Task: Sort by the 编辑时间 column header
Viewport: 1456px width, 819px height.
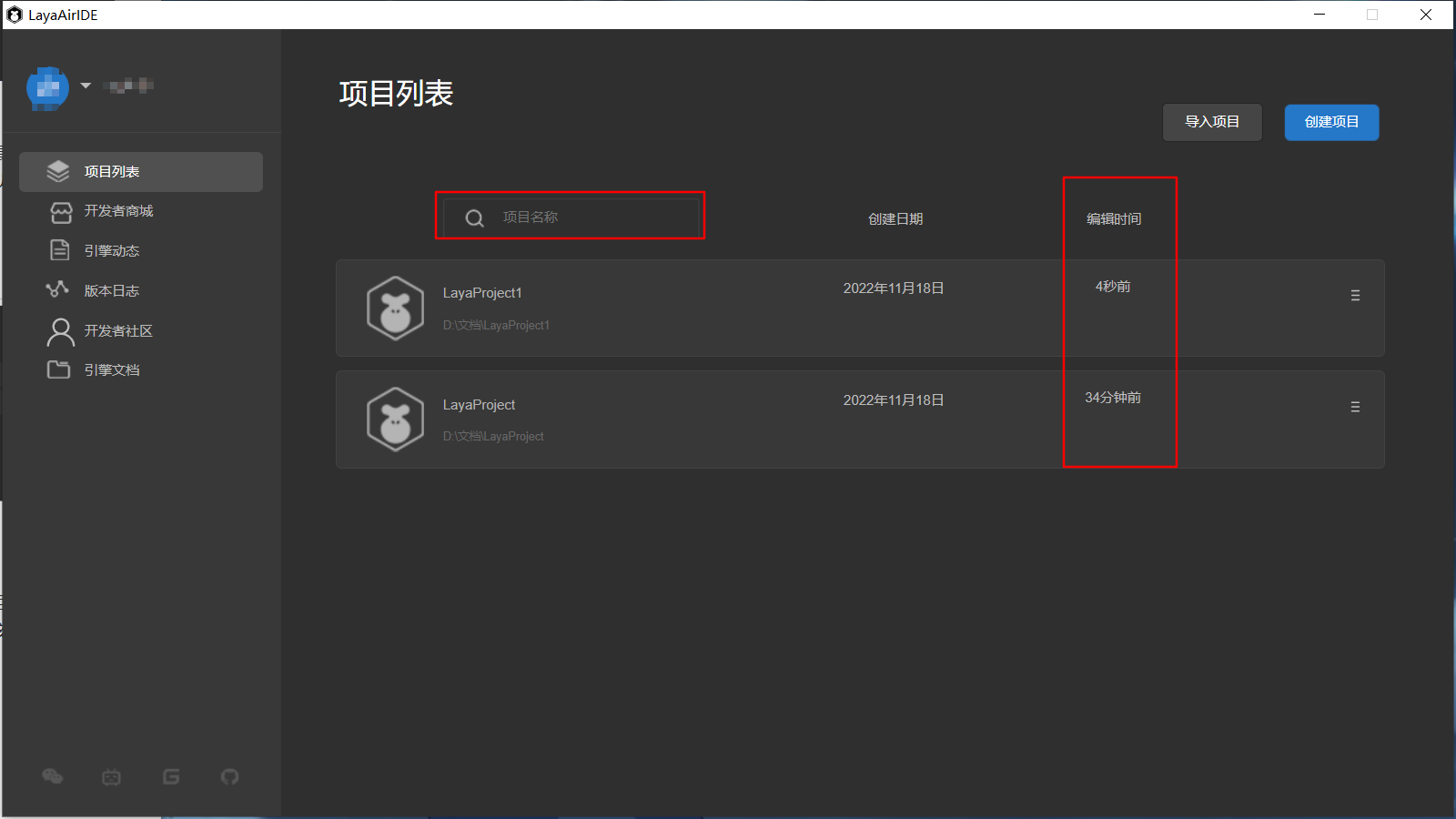Action: [1114, 219]
